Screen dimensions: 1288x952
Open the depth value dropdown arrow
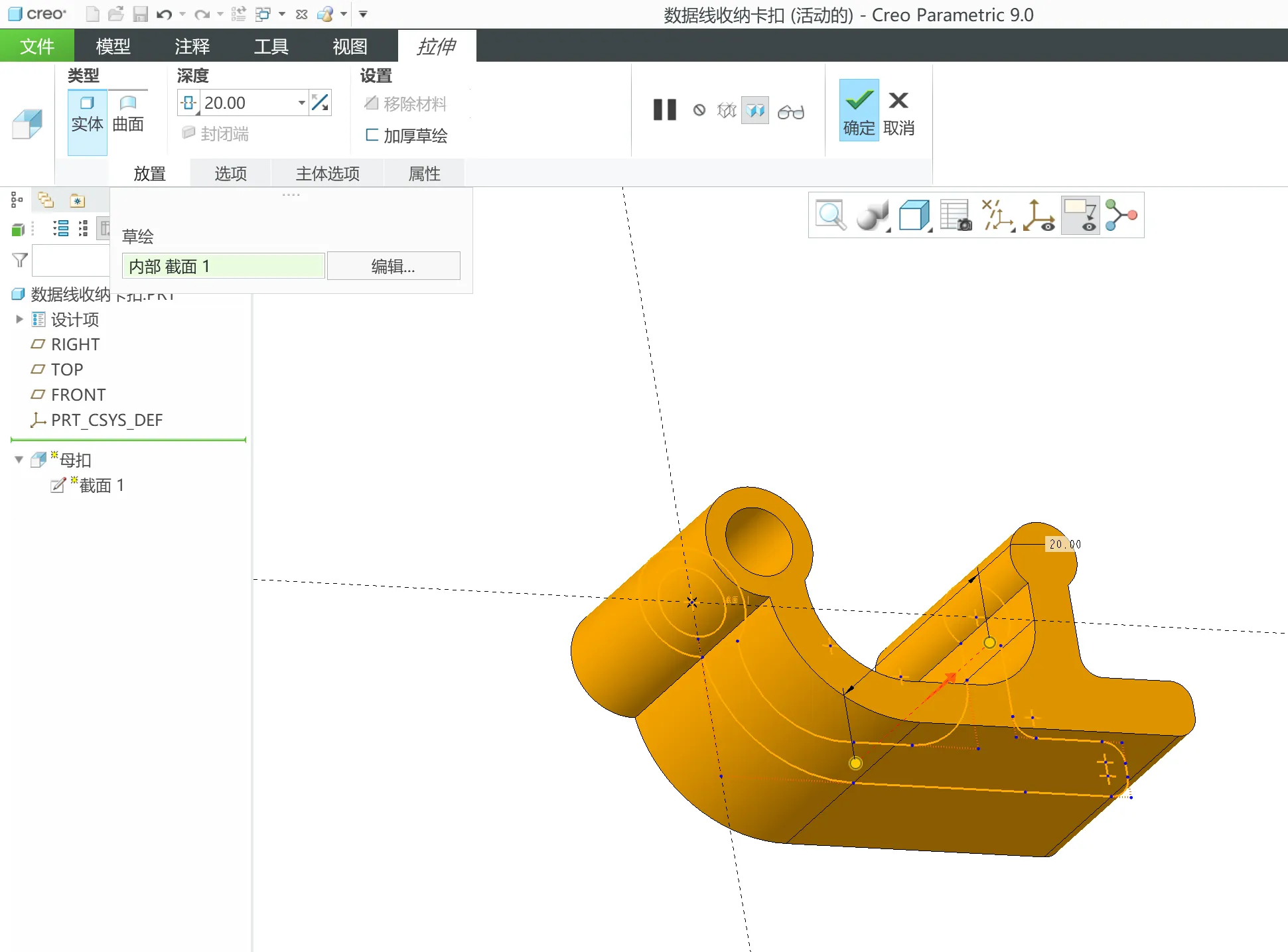click(301, 103)
